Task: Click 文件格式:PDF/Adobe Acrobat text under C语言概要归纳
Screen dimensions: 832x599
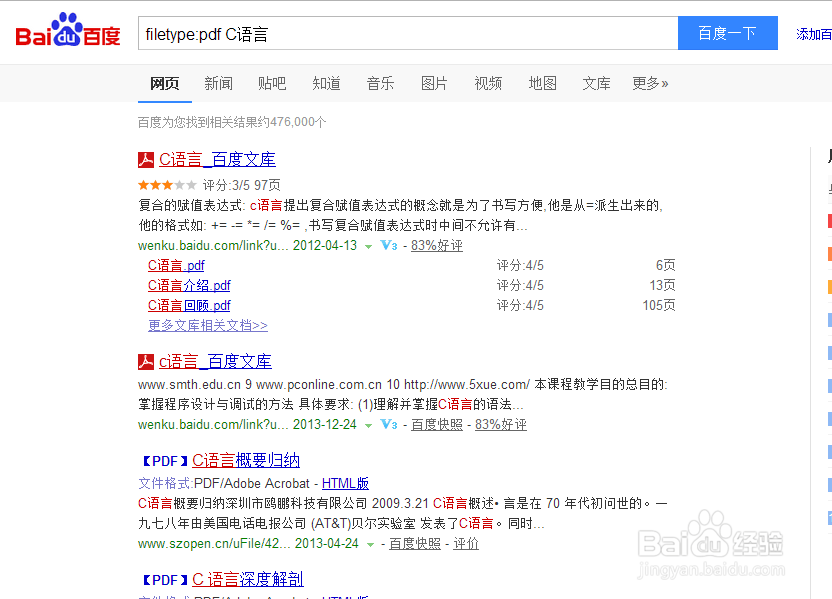Action: point(224,483)
